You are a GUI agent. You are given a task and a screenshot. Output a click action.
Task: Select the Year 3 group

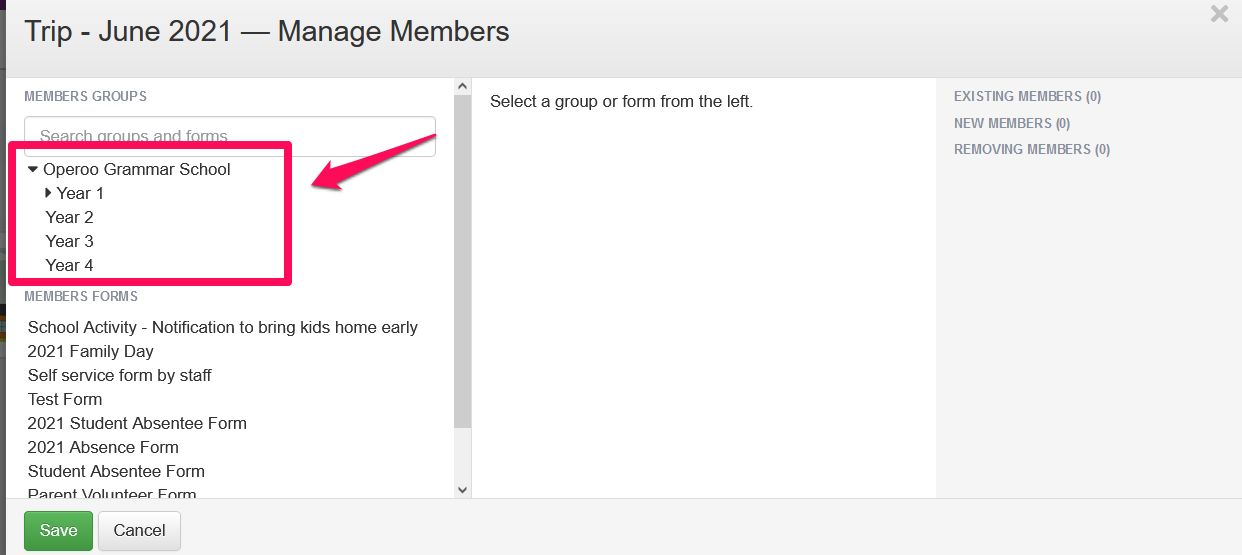[x=69, y=241]
